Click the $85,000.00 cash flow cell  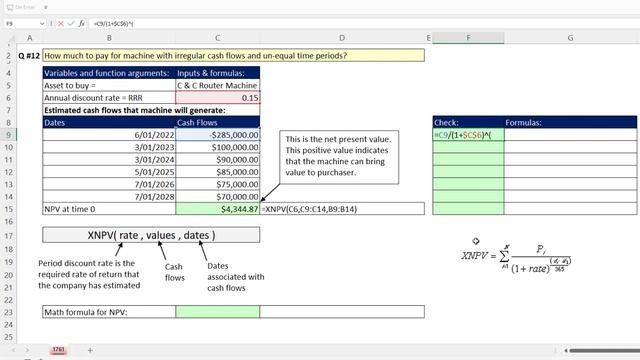pos(218,172)
